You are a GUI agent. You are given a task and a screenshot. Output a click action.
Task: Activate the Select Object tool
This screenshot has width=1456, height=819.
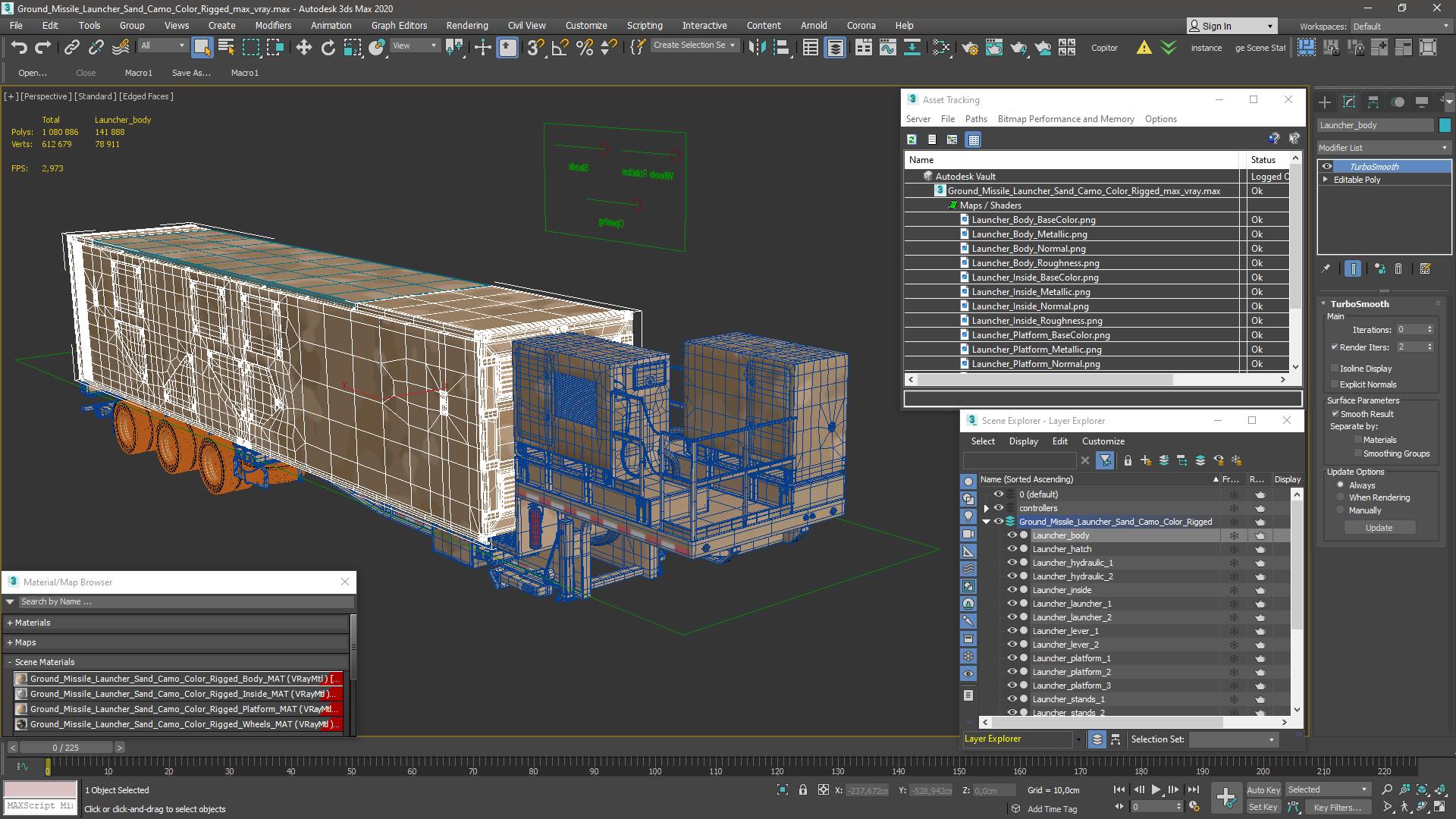[x=202, y=47]
